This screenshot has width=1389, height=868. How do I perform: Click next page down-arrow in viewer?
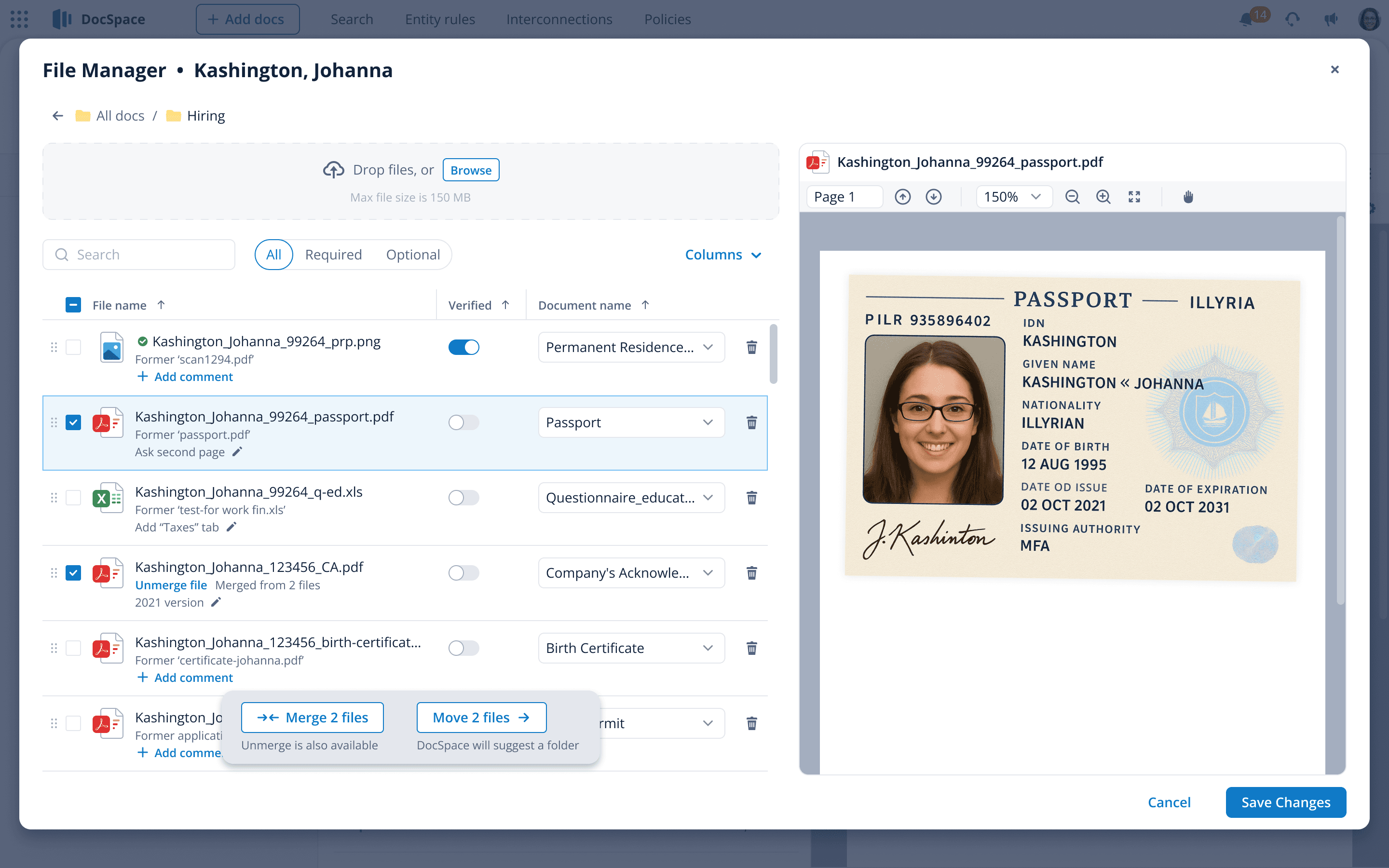click(933, 197)
